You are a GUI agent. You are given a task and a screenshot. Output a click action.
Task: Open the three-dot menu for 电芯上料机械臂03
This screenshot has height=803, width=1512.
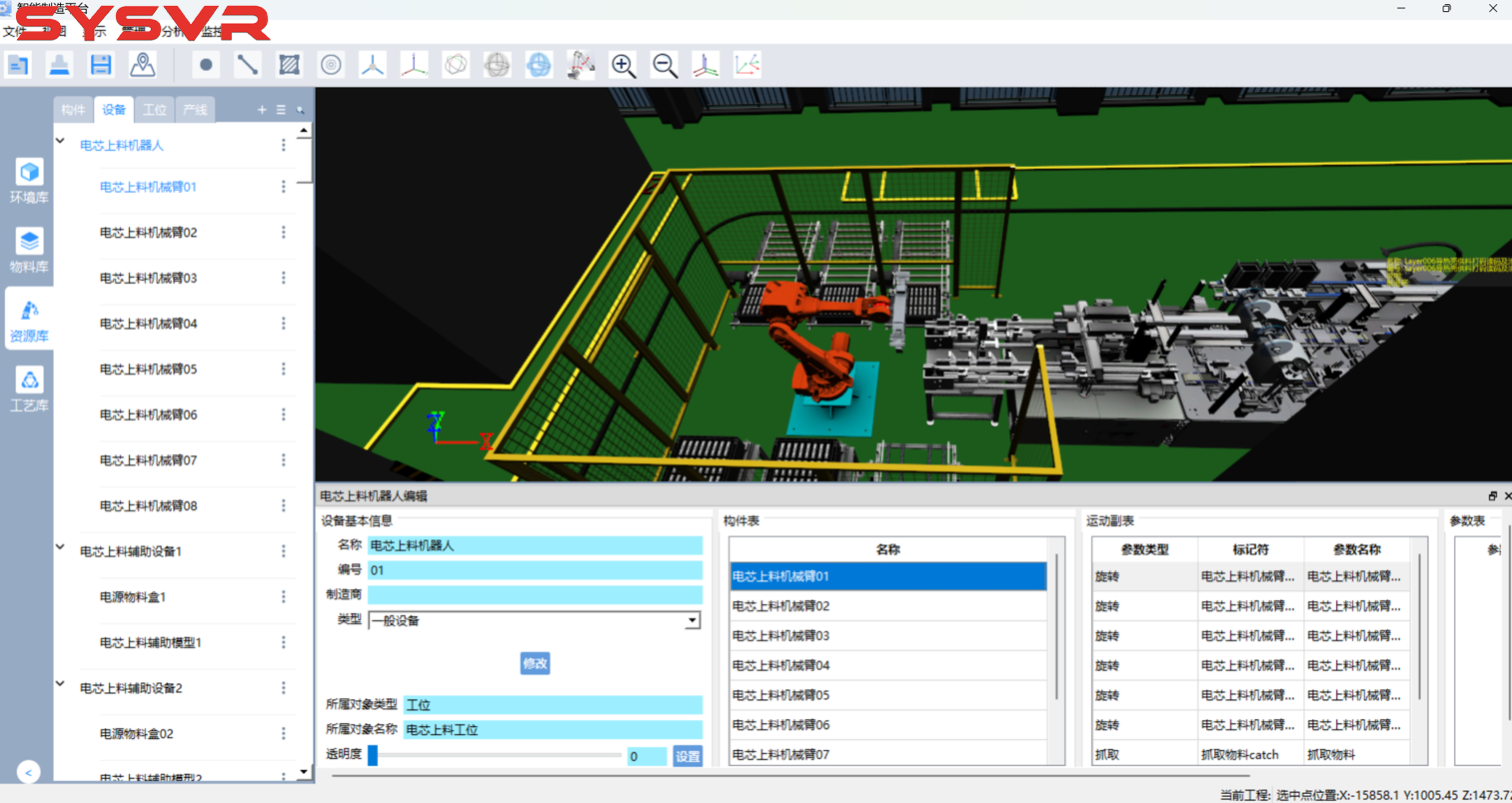point(284,278)
